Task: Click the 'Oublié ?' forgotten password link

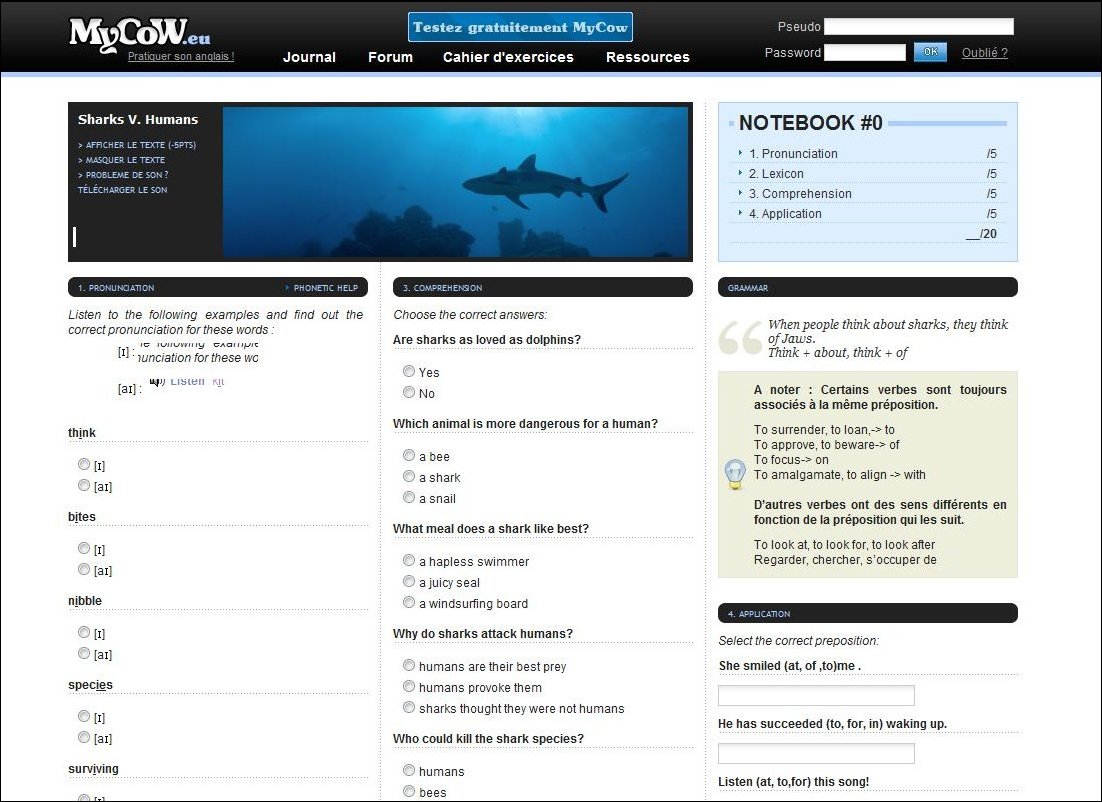Action: click(x=984, y=53)
